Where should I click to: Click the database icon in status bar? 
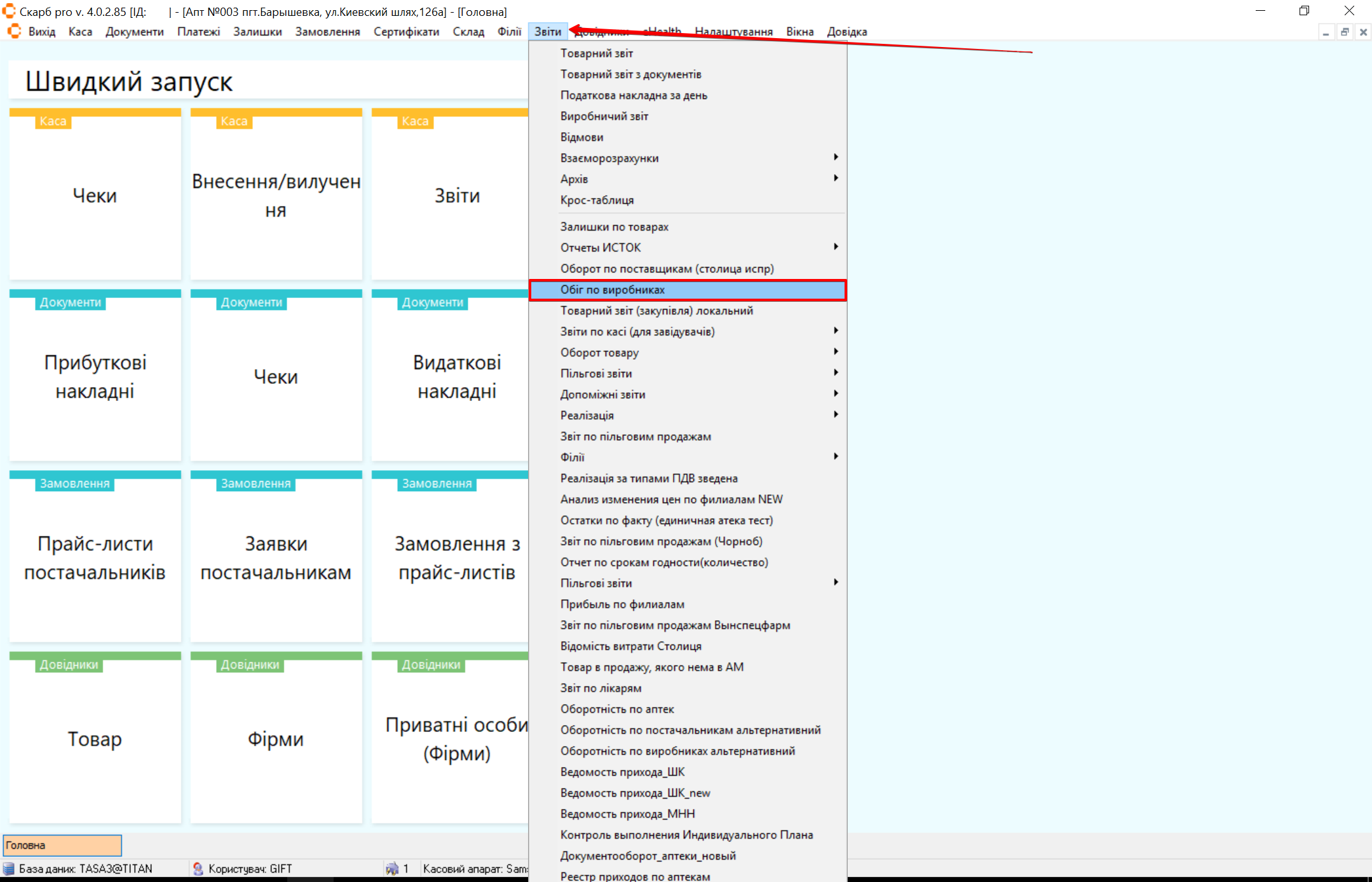click(9, 869)
